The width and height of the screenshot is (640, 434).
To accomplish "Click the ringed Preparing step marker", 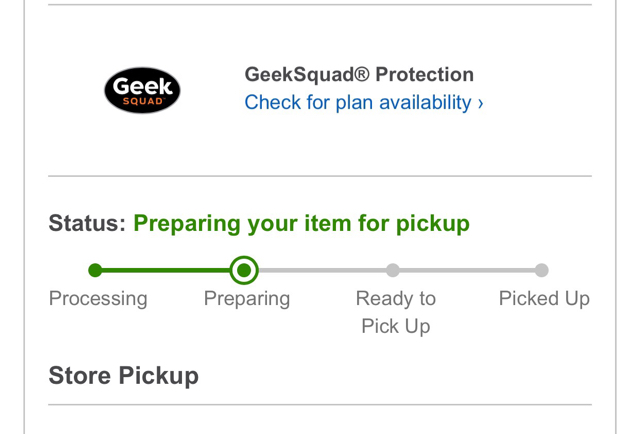I will pyautogui.click(x=244, y=270).
